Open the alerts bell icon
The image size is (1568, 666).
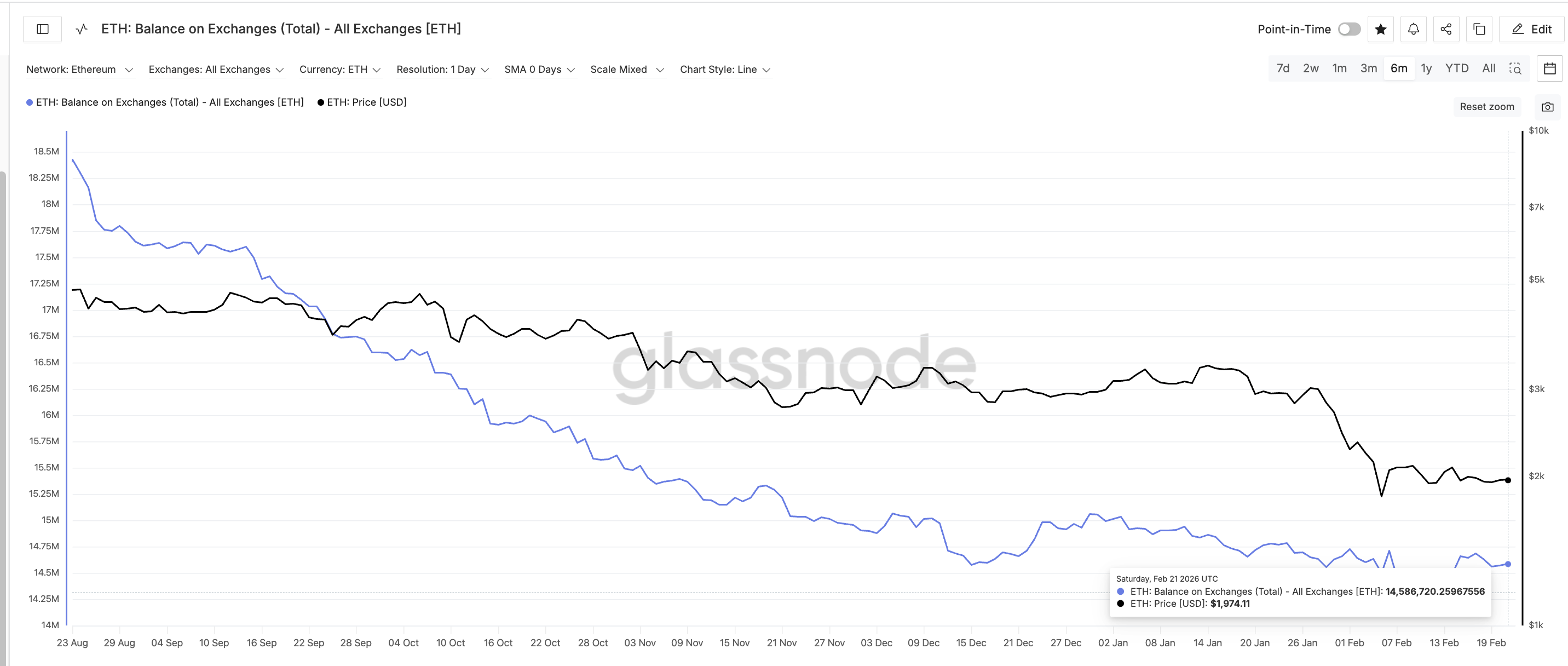(1414, 28)
